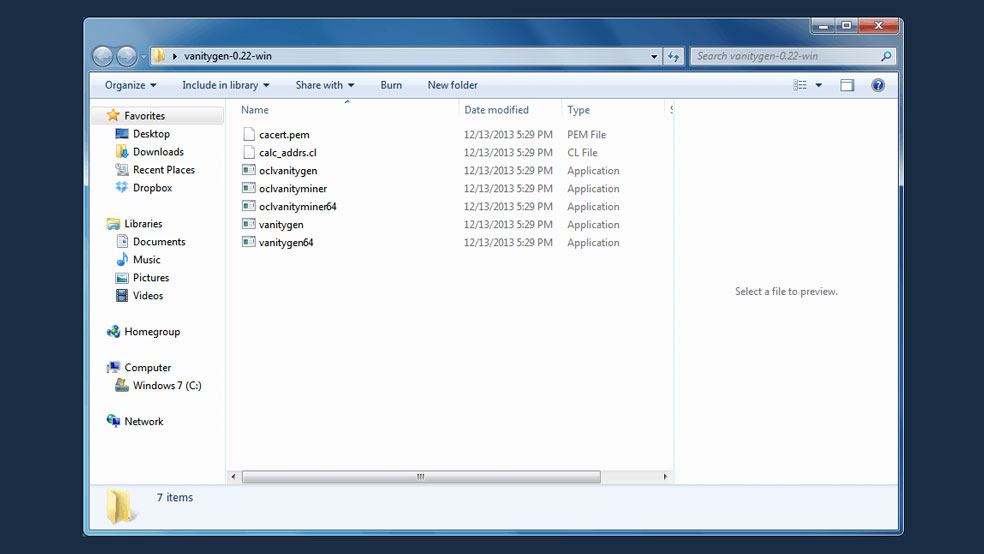Click the horizontal scrollbar right arrow
The width and height of the screenshot is (984, 554).
coord(665,477)
